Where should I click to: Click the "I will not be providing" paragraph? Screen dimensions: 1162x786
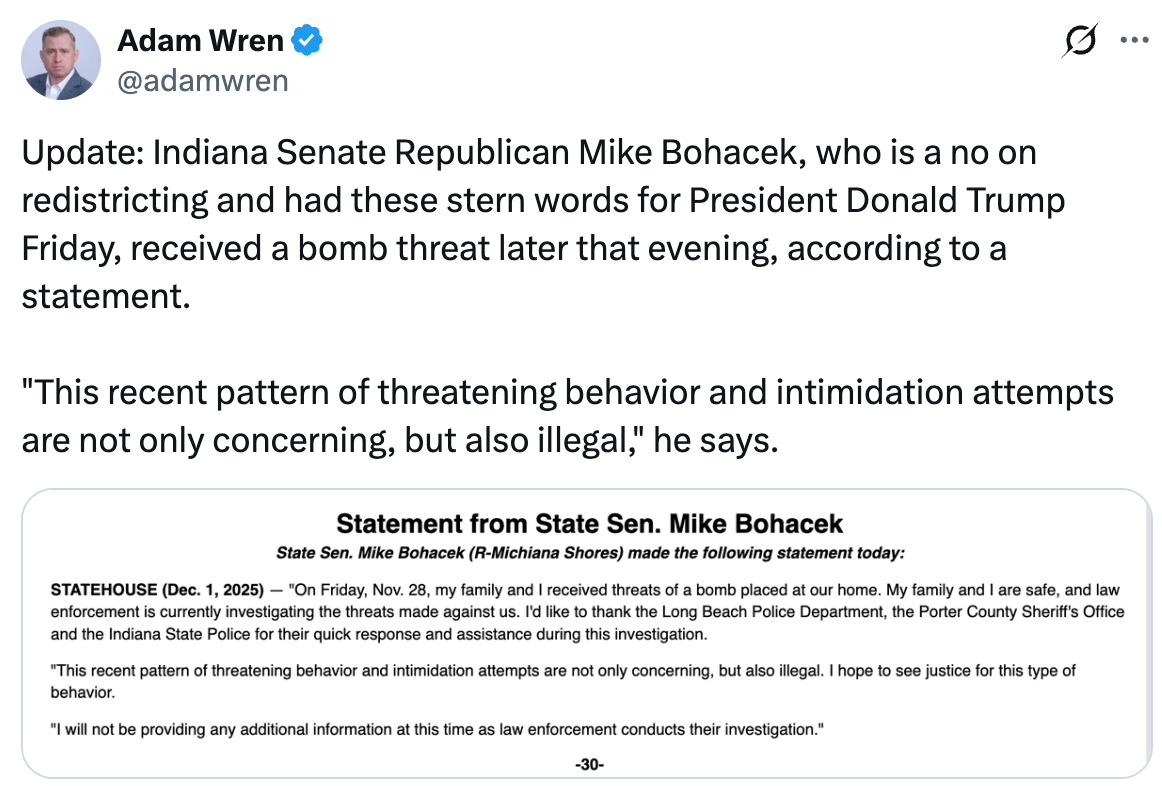tap(435, 729)
